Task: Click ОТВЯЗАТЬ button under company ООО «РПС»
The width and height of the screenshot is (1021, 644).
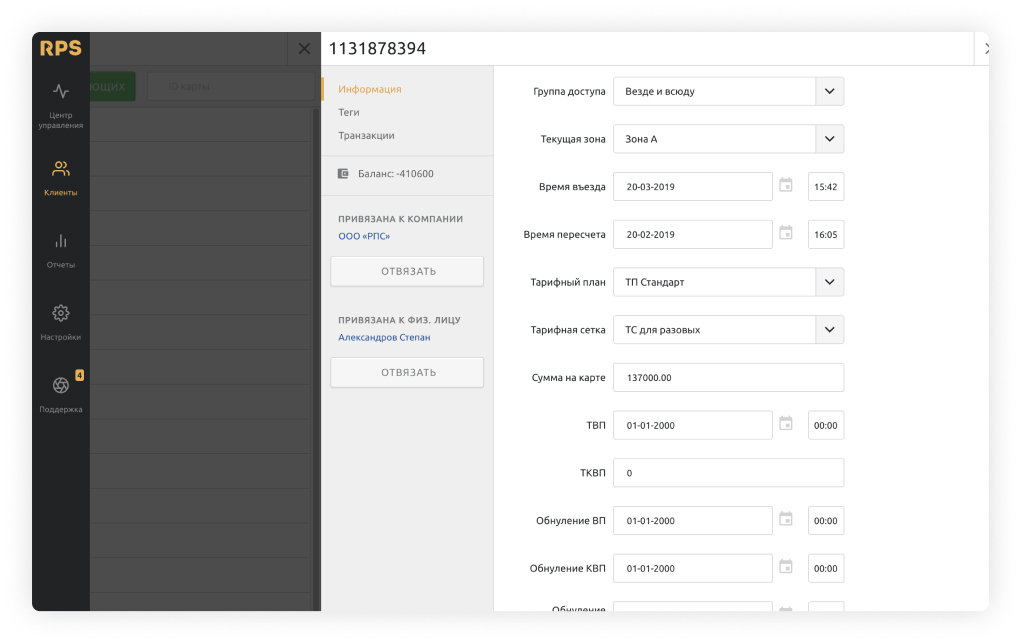Action: [407, 271]
